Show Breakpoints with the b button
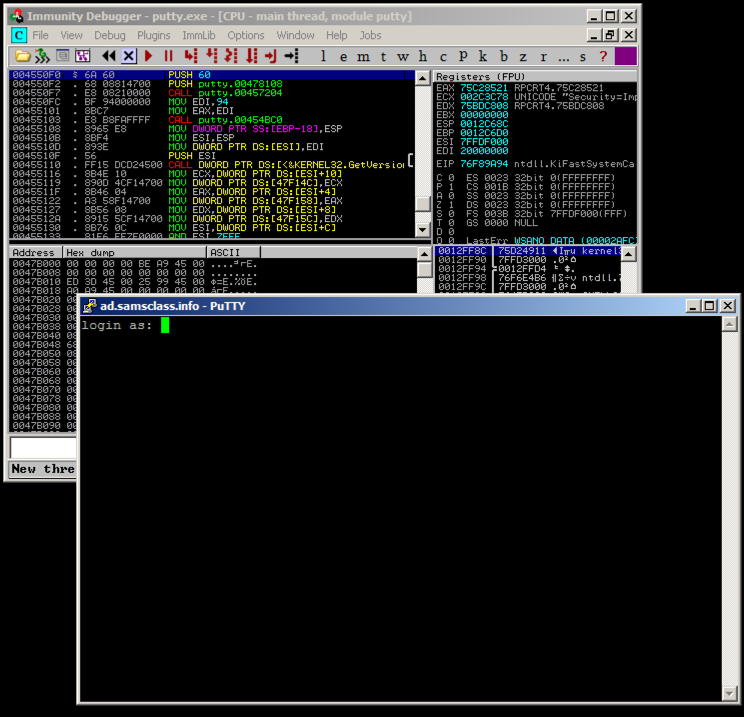 [503, 56]
